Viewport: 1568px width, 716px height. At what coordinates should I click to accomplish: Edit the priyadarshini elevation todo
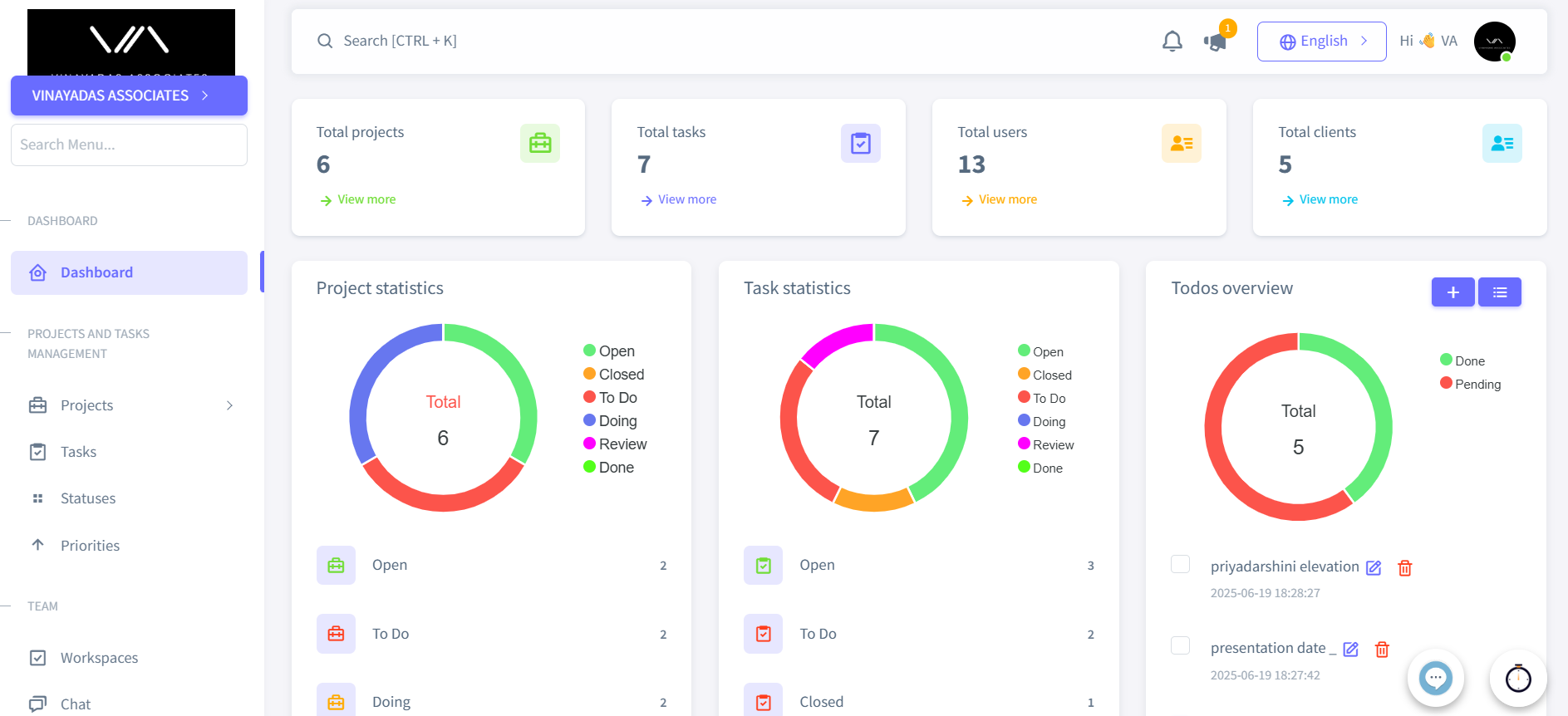point(1374,568)
